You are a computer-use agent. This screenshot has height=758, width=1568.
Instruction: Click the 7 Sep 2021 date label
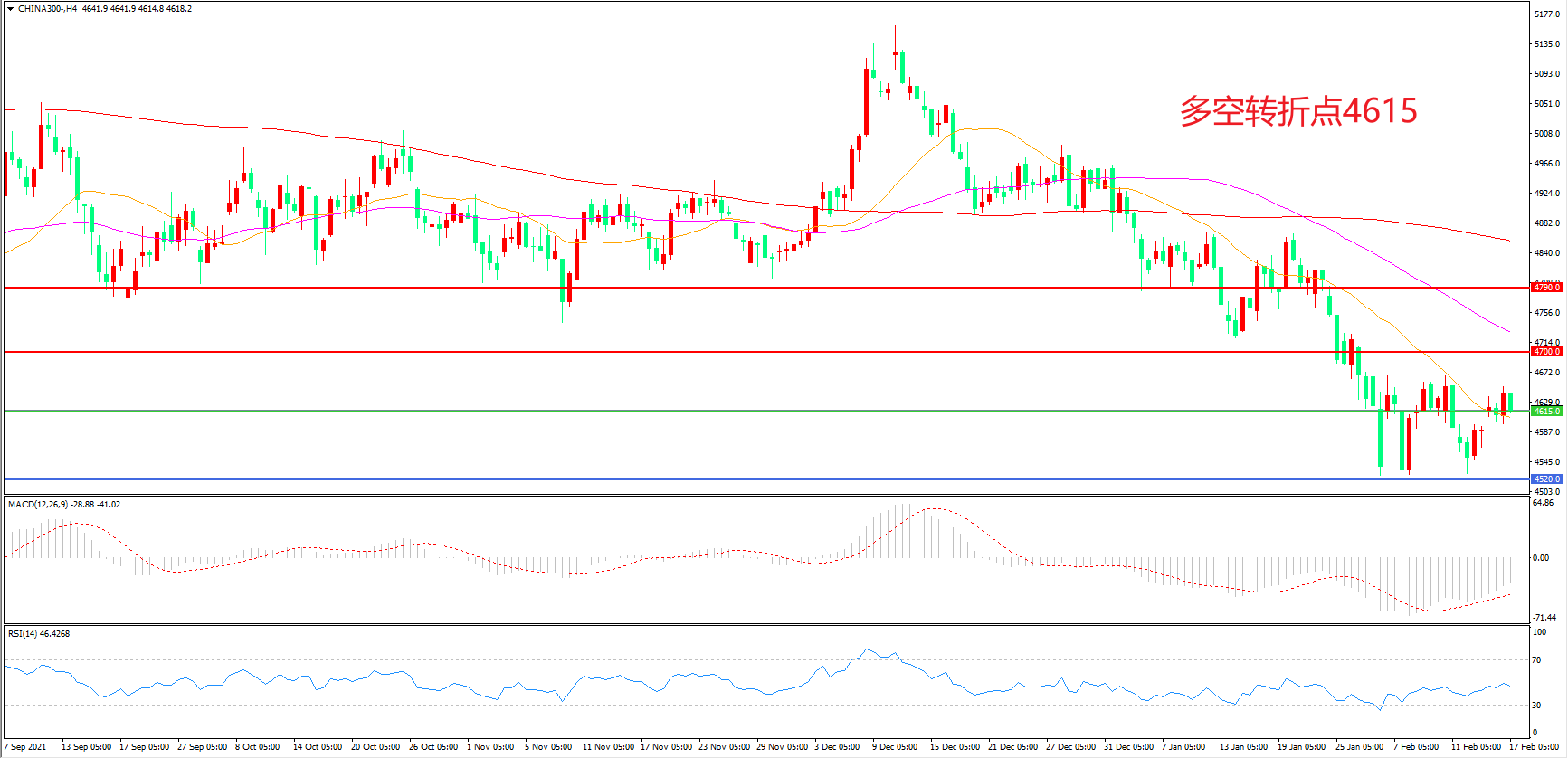click(25, 747)
